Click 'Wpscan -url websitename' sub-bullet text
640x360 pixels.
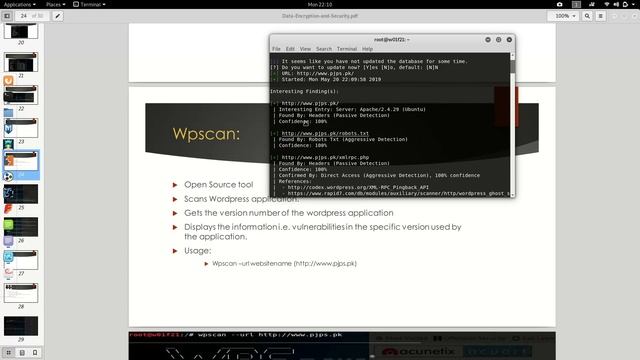click(284, 264)
